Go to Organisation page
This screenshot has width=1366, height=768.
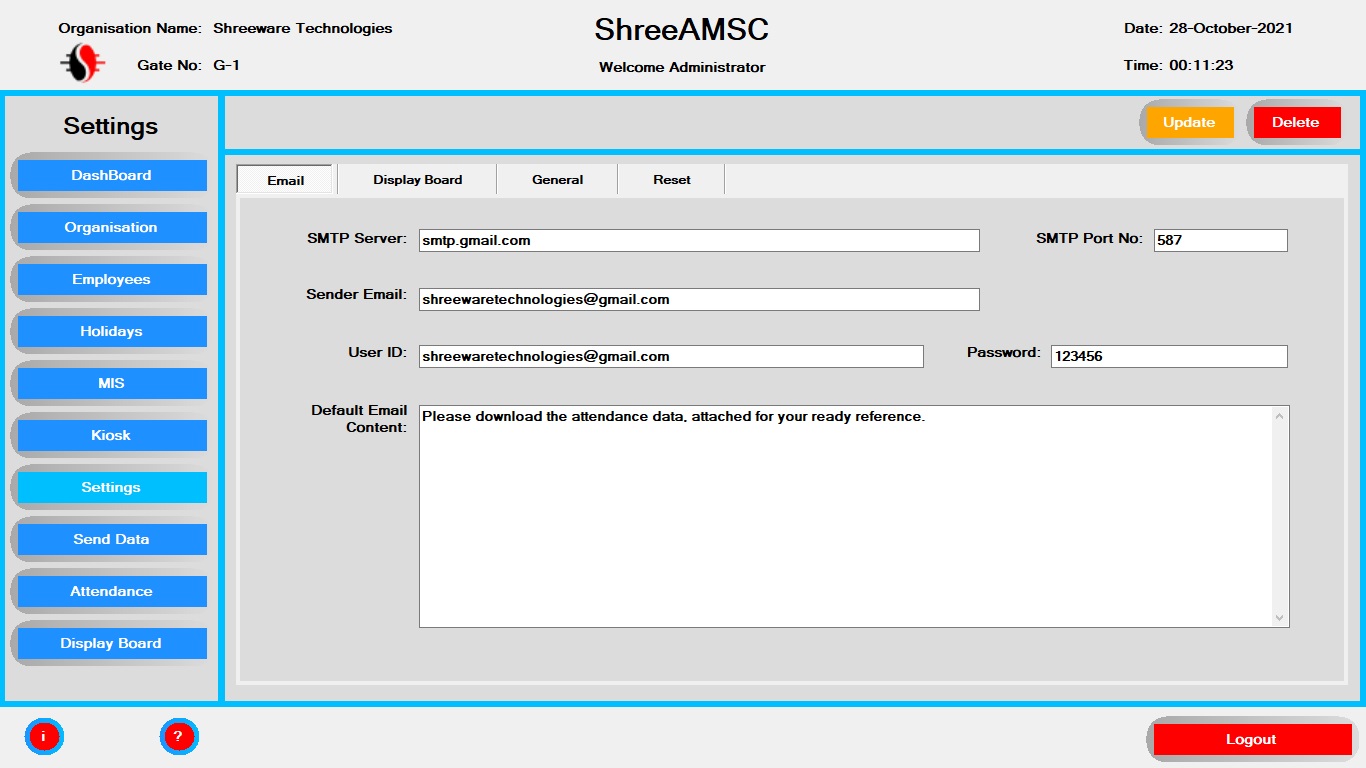[x=111, y=227]
